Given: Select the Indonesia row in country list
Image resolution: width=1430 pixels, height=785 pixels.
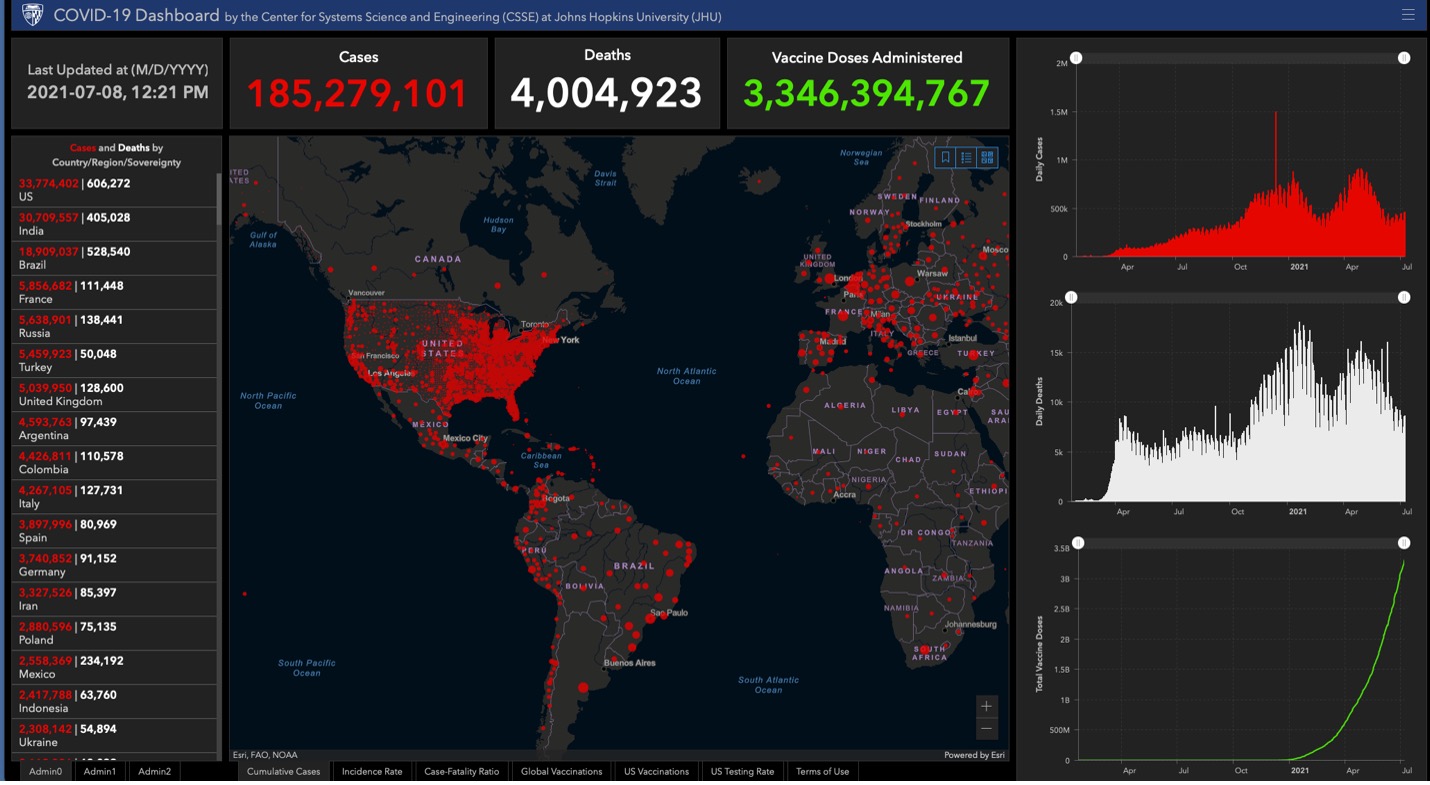Looking at the screenshot, I should (114, 701).
